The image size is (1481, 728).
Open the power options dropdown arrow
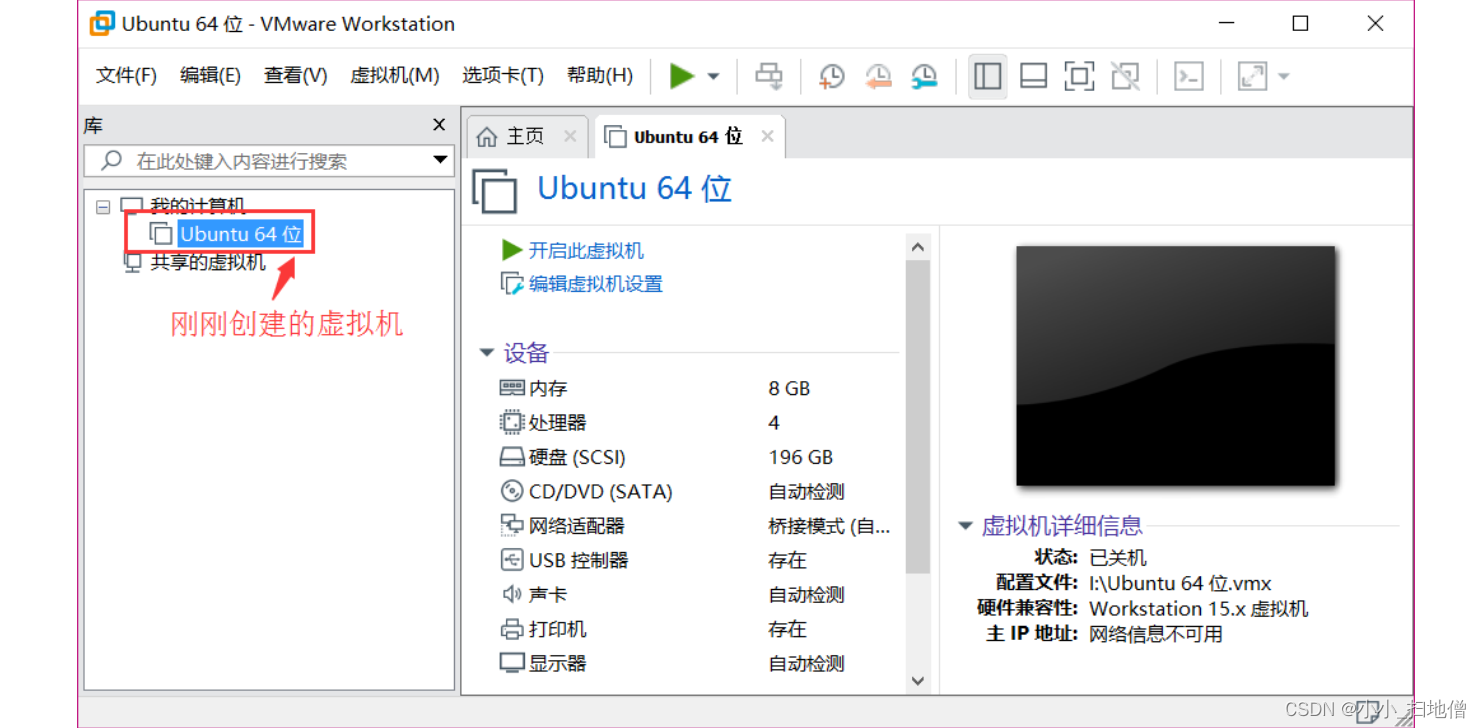[x=713, y=76]
